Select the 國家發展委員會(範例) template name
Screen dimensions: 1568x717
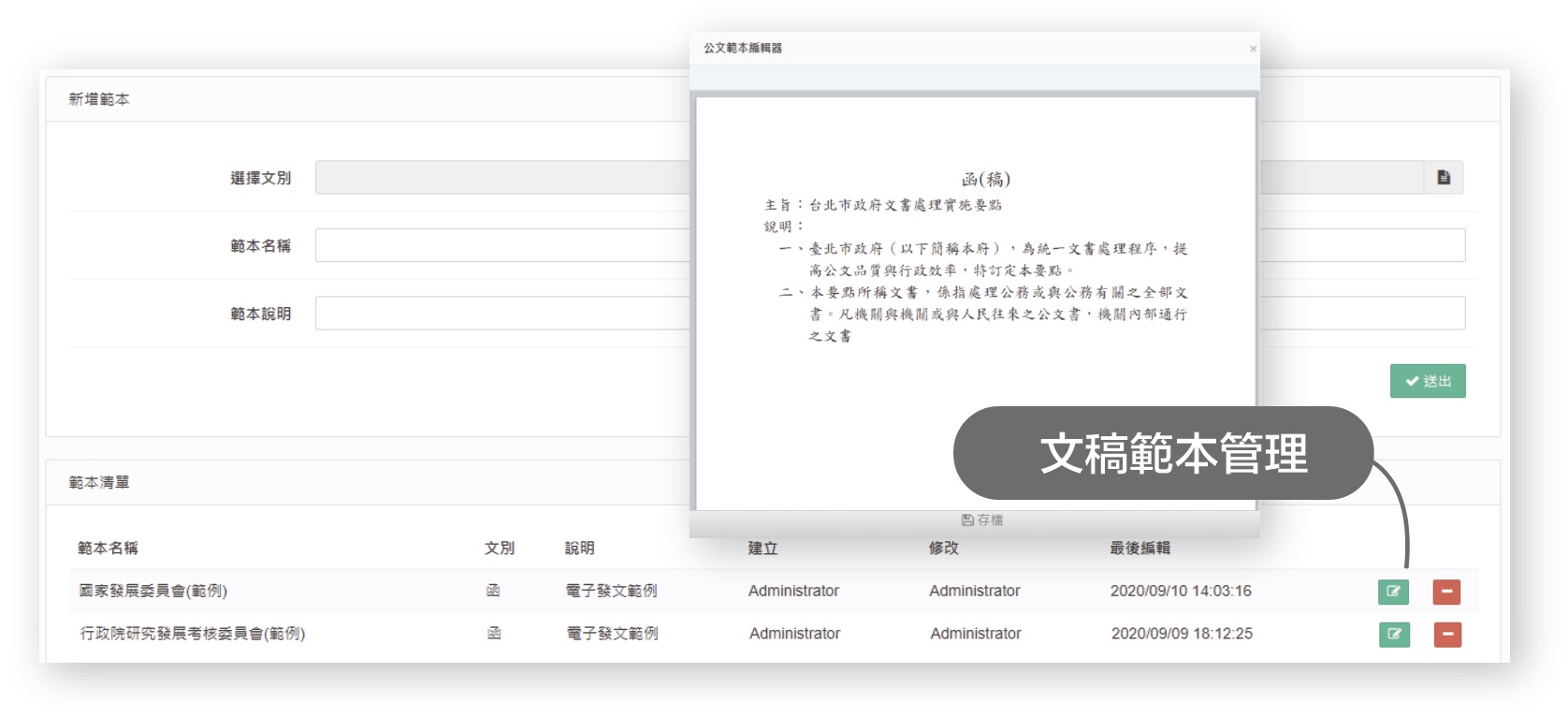click(x=153, y=591)
